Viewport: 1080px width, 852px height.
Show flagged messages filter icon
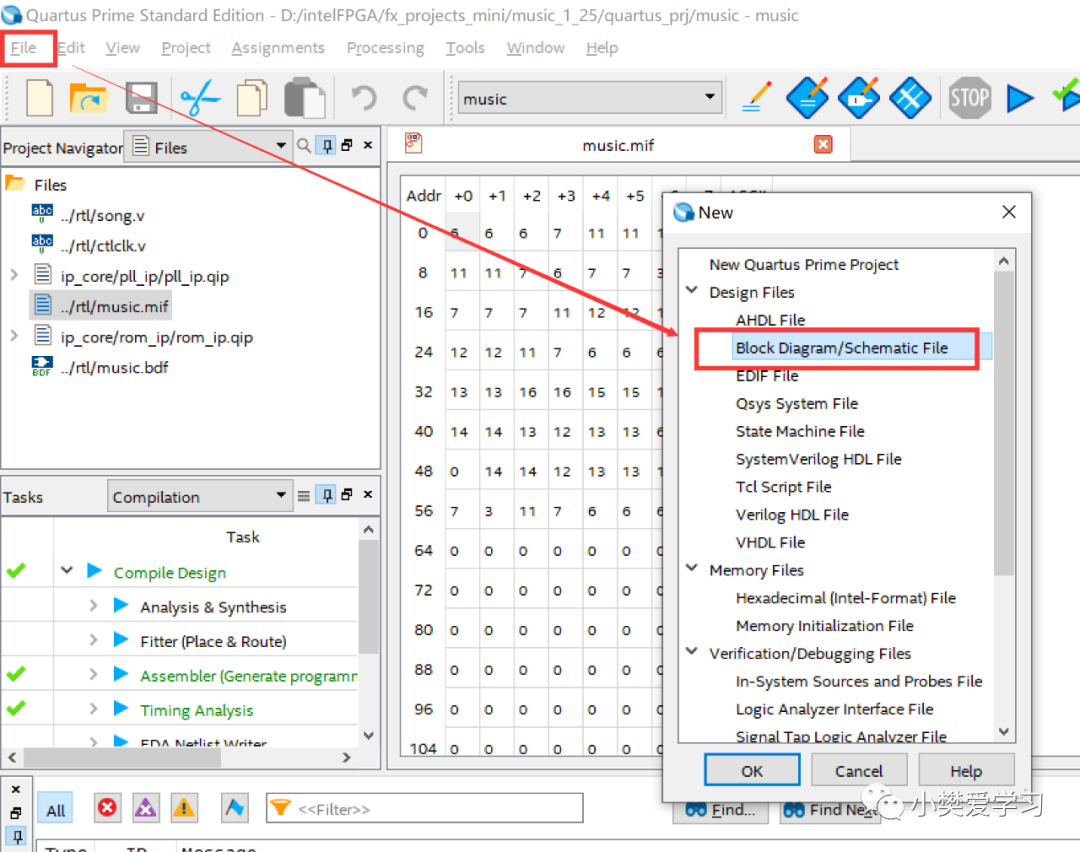(235, 808)
